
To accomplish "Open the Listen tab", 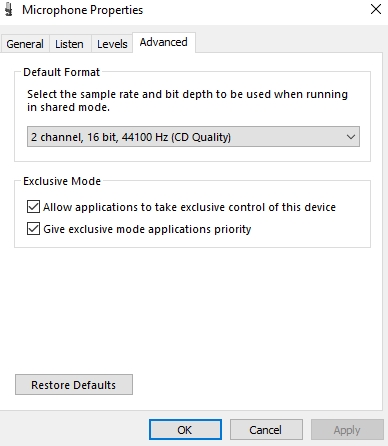I will pos(69,44).
